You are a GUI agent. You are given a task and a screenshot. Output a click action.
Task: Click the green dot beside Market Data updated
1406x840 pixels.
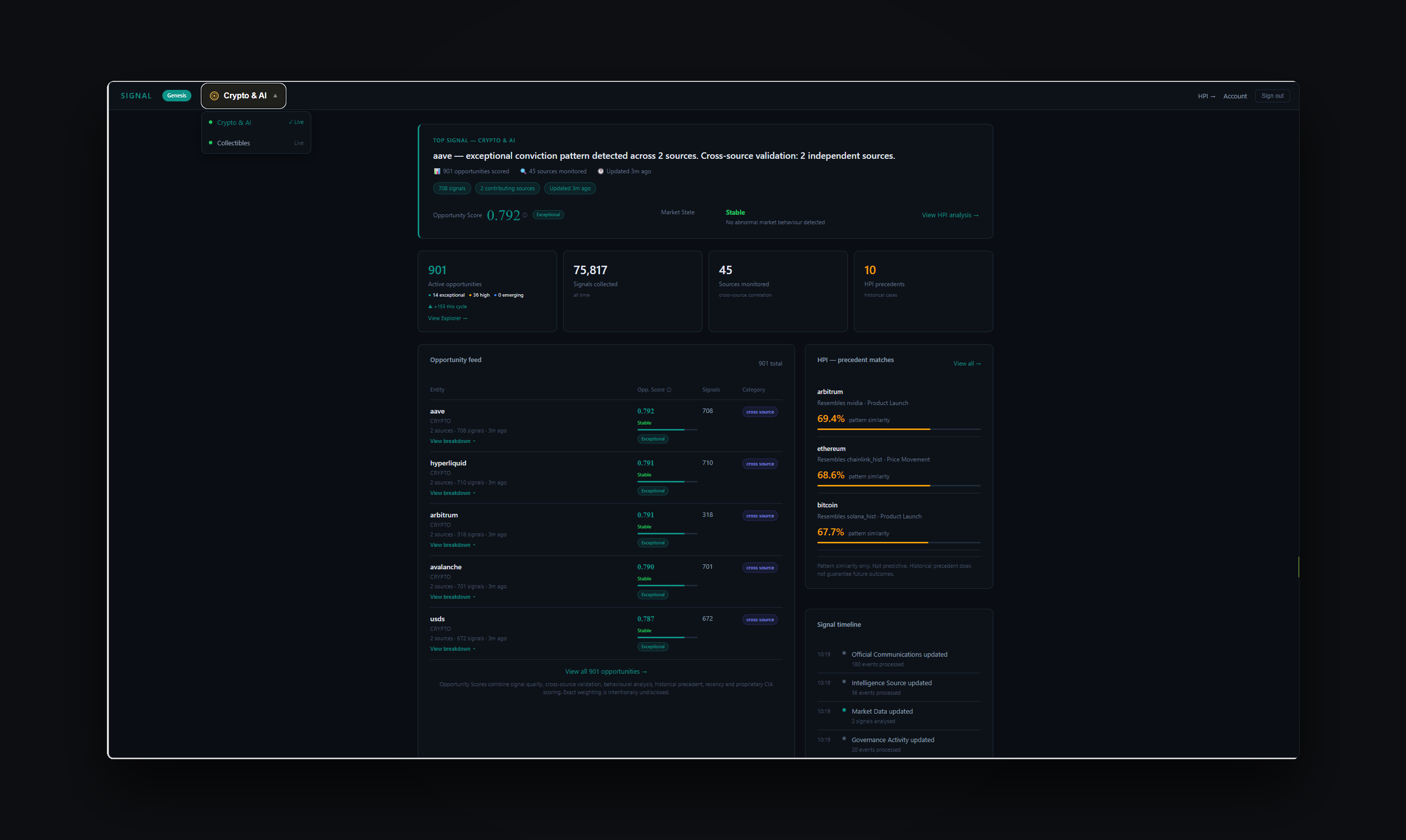[844, 710]
